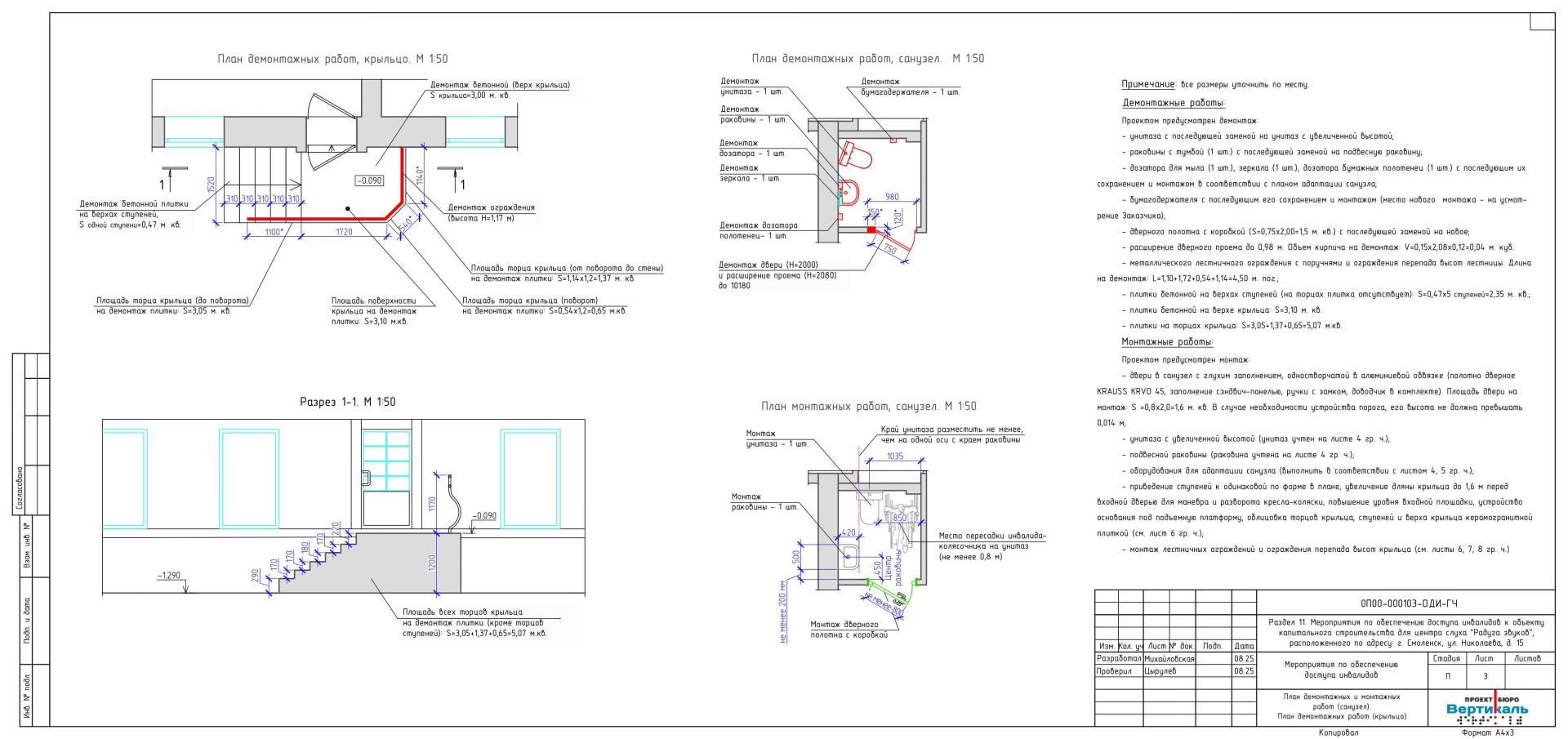This screenshot has height=739, width=1568.
Task: Click the 'Монтажные работы:' underlined heading
Action: [1167, 341]
